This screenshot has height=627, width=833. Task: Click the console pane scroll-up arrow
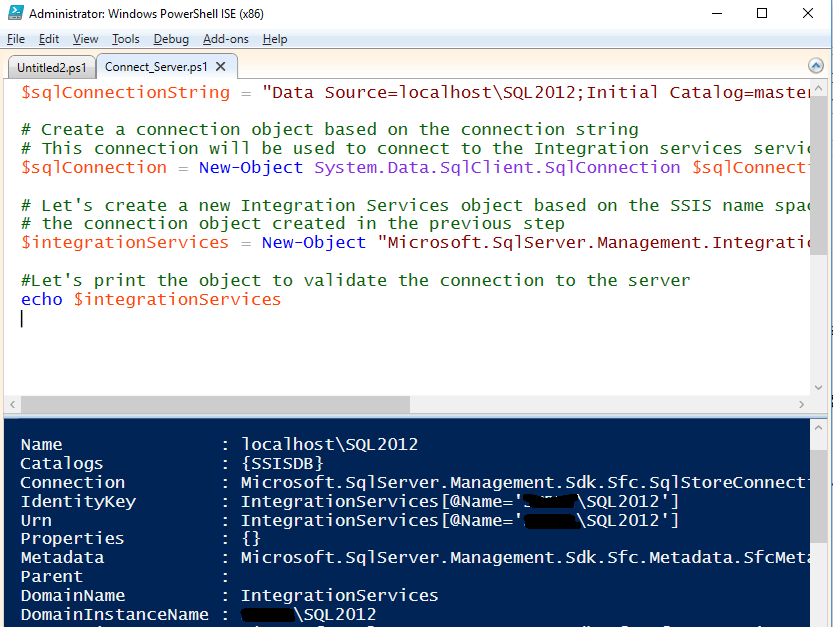[x=818, y=428]
